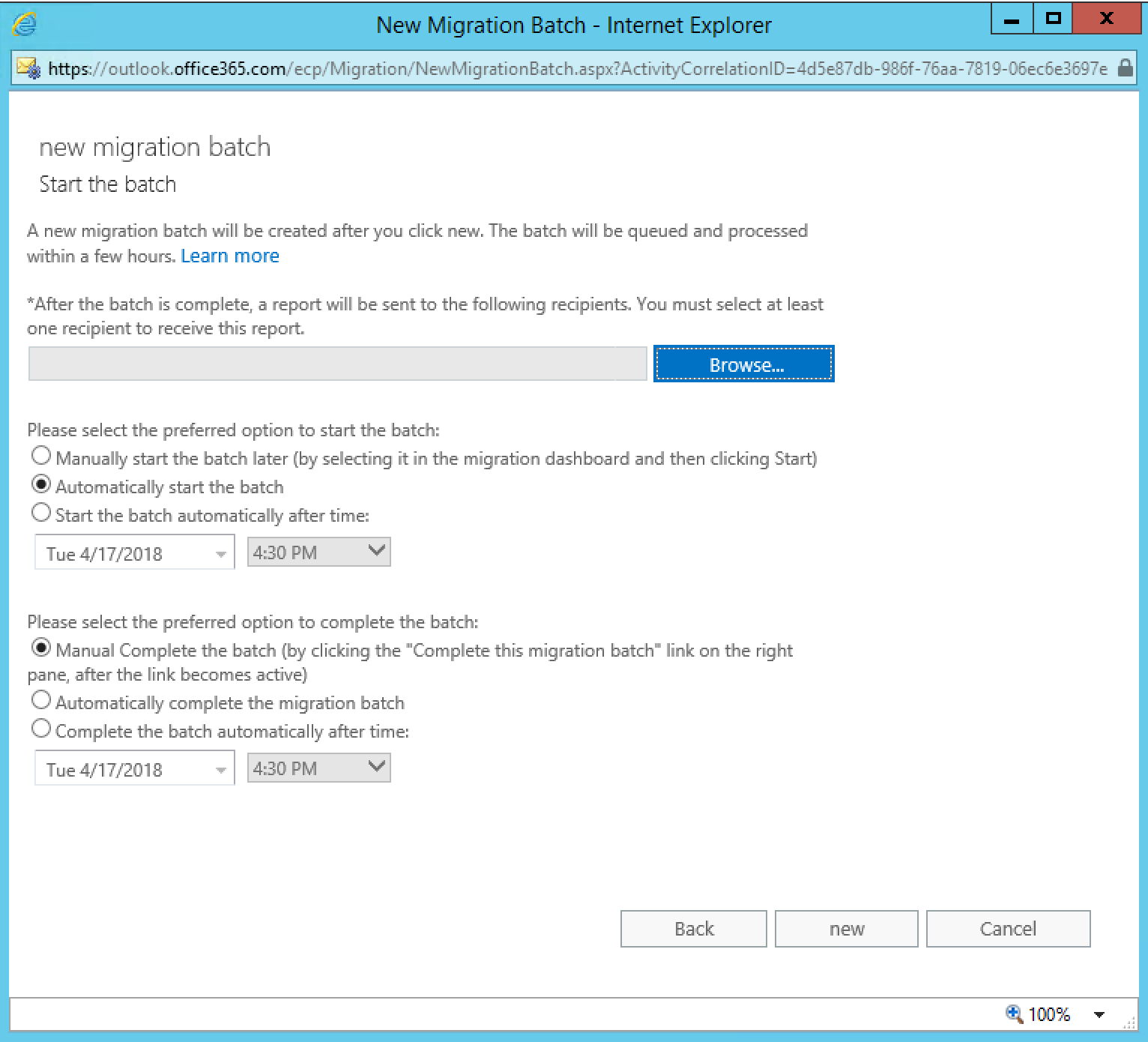This screenshot has width=1148, height=1042.
Task: Click the report recipients input field
Action: tap(337, 364)
